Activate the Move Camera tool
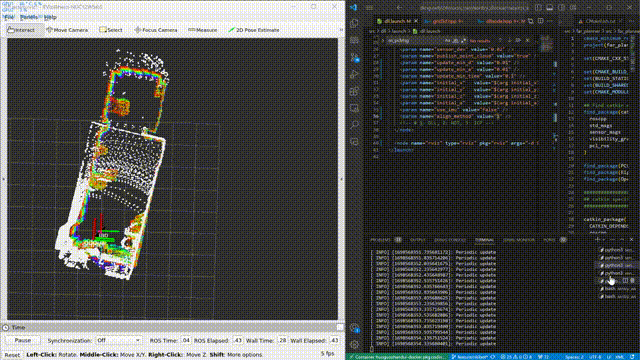The height and width of the screenshot is (360, 640). [67, 30]
